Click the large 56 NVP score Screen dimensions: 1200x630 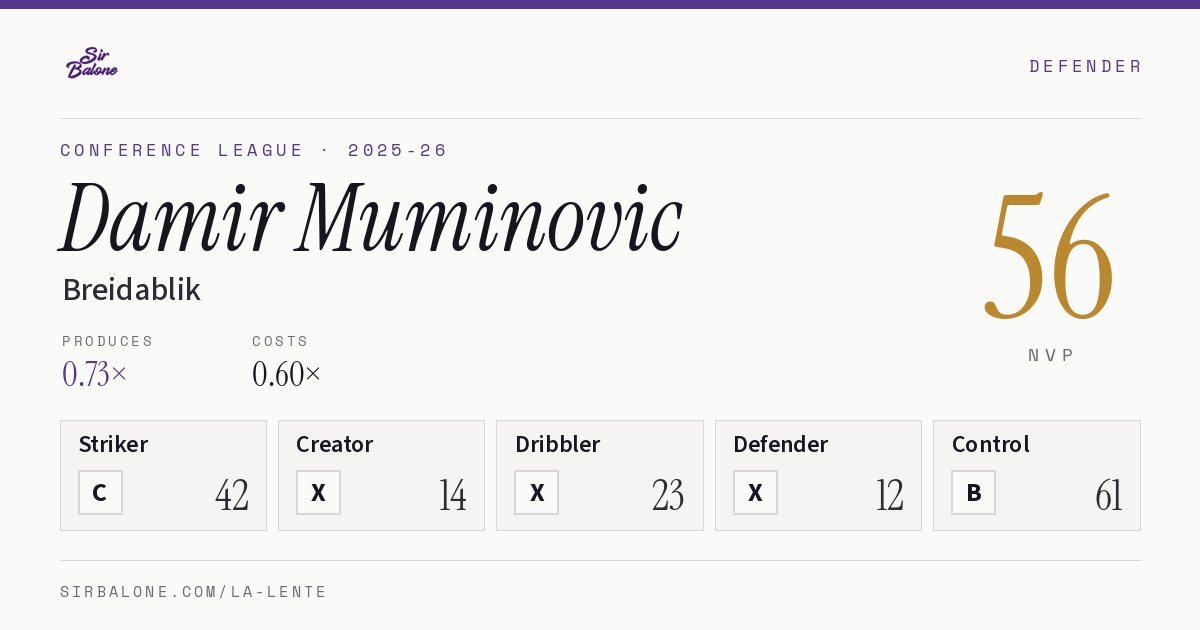pyautogui.click(x=1050, y=256)
